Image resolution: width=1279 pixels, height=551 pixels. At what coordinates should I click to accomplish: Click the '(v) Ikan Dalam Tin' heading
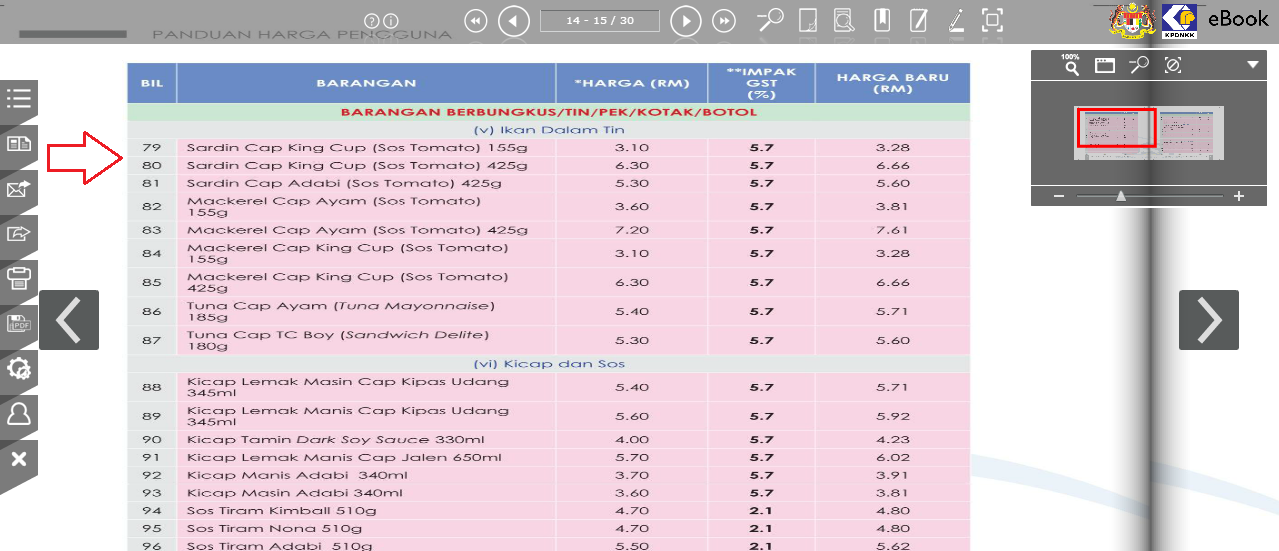pyautogui.click(x=548, y=130)
